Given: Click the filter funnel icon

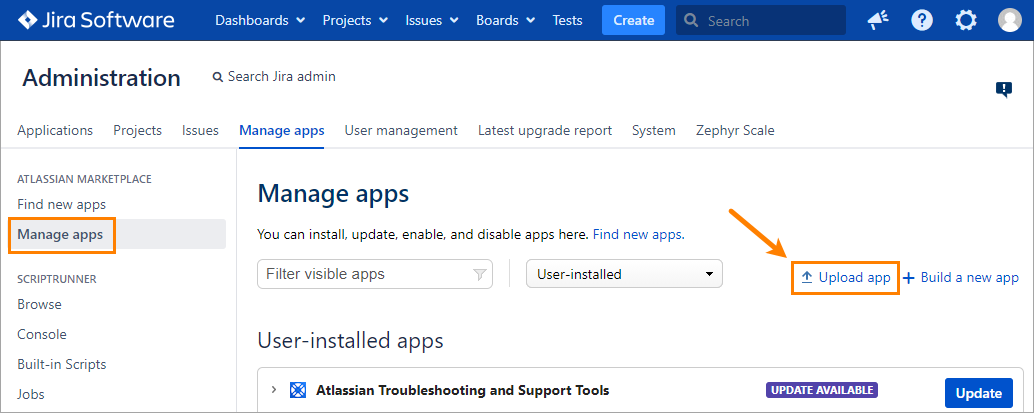Looking at the screenshot, I should click(479, 274).
